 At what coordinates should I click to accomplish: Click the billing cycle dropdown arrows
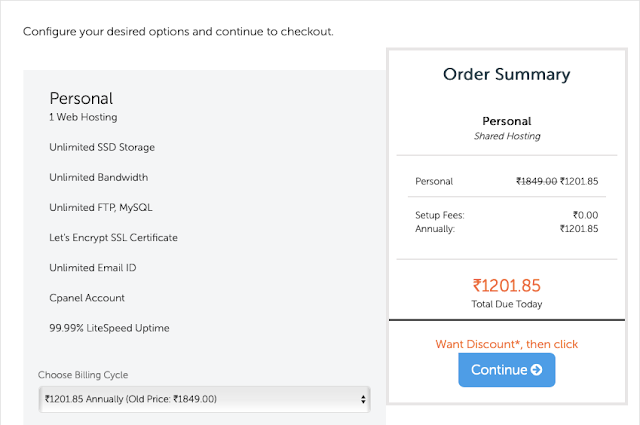pos(361,399)
